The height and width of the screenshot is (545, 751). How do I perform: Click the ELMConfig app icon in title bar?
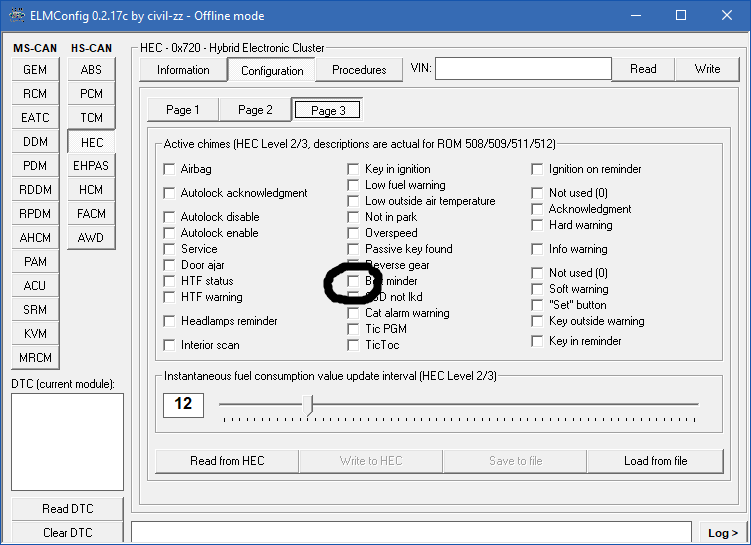(x=16, y=15)
